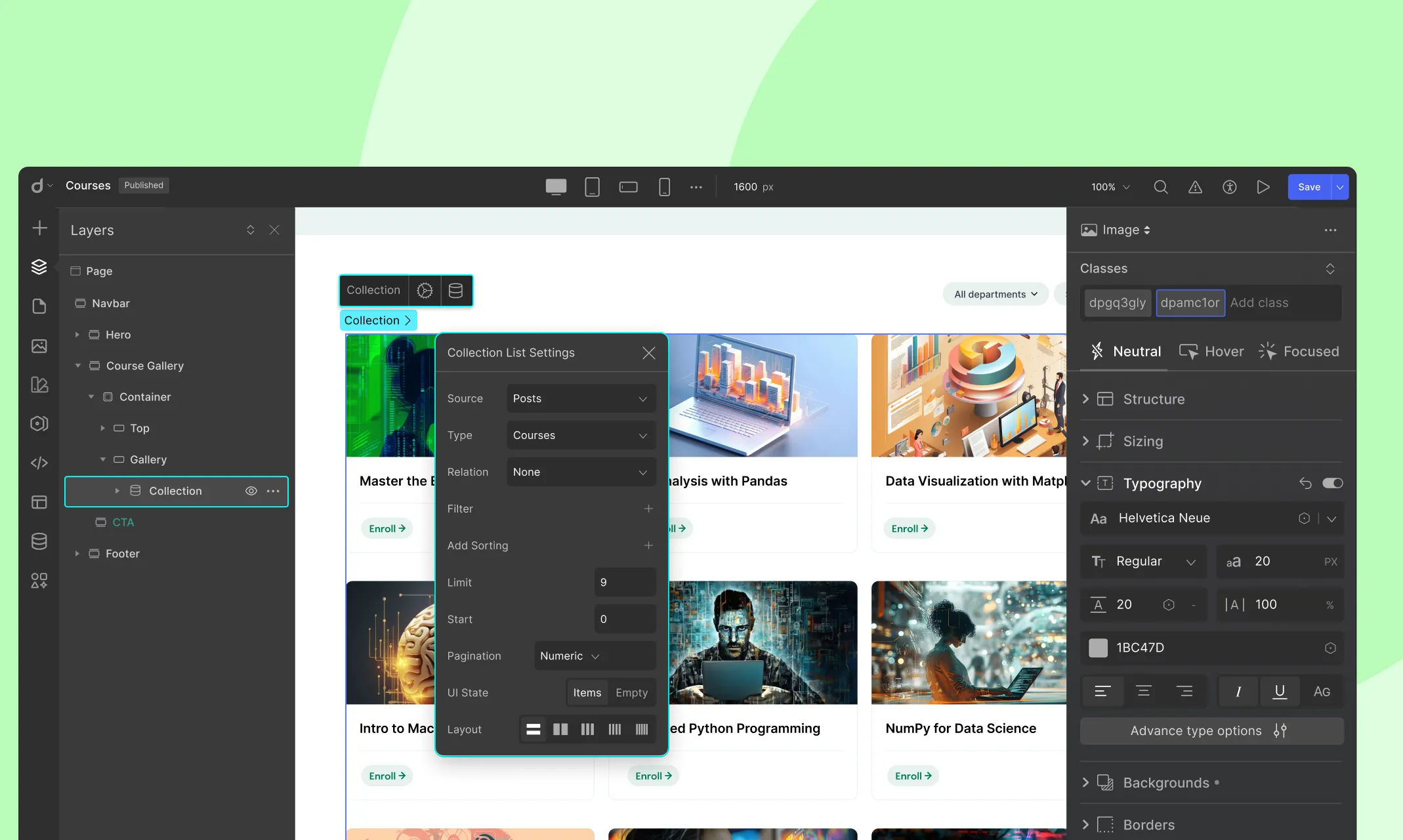Open Type dropdown showing Courses

pos(581,435)
